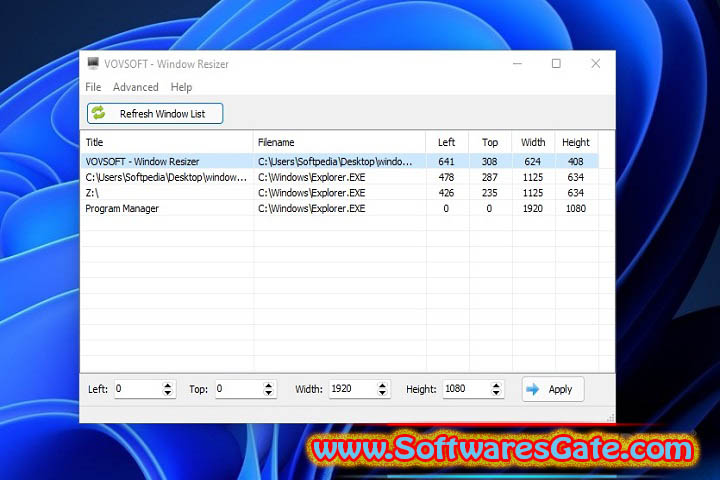The height and width of the screenshot is (480, 720).
Task: Decrease the Top value with down arrow
Action: (x=269, y=393)
